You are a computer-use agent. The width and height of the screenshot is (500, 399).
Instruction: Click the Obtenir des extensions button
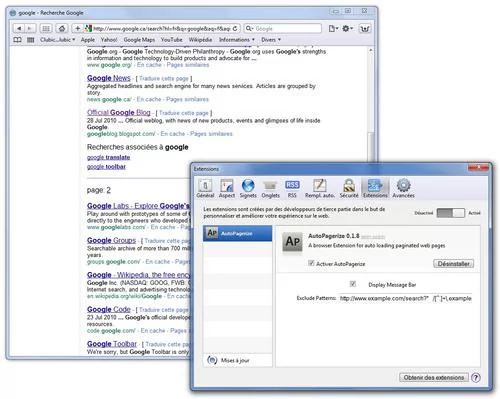434,377
